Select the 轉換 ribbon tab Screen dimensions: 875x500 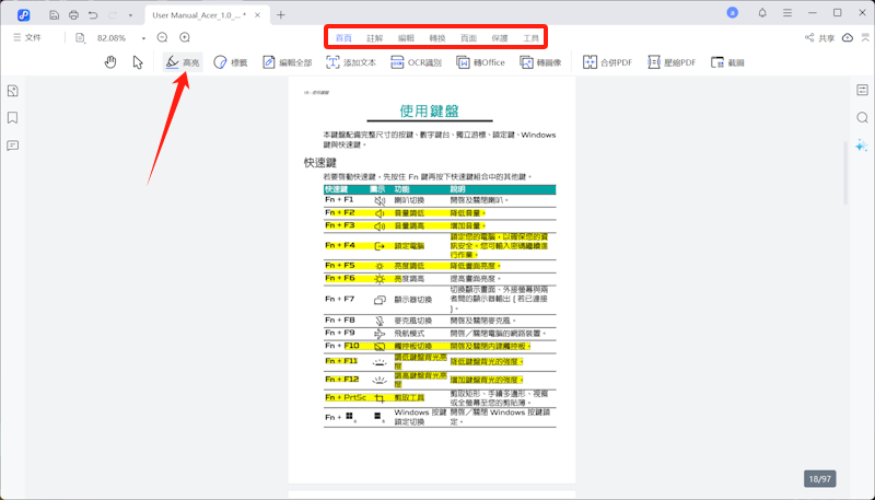[x=438, y=38]
